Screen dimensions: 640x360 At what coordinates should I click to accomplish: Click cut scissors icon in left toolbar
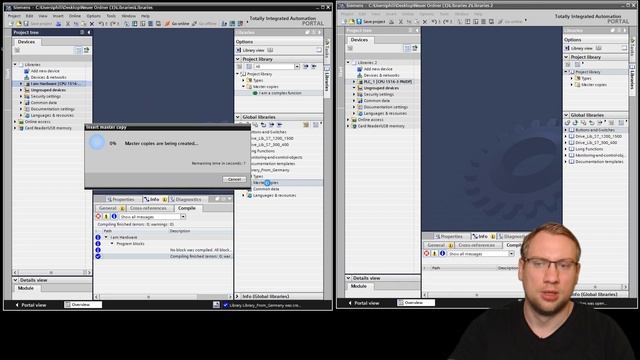pos(68,24)
